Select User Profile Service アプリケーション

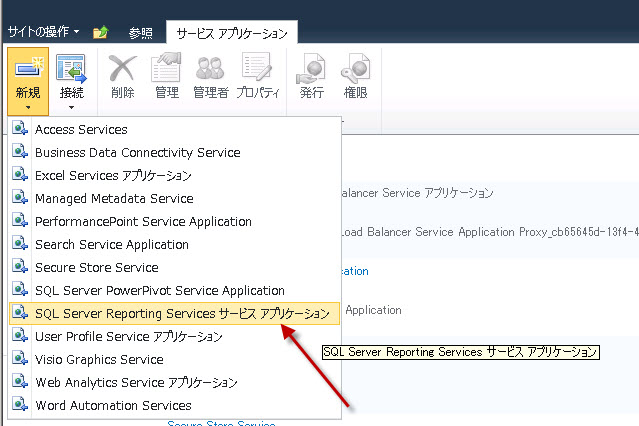pos(174,336)
